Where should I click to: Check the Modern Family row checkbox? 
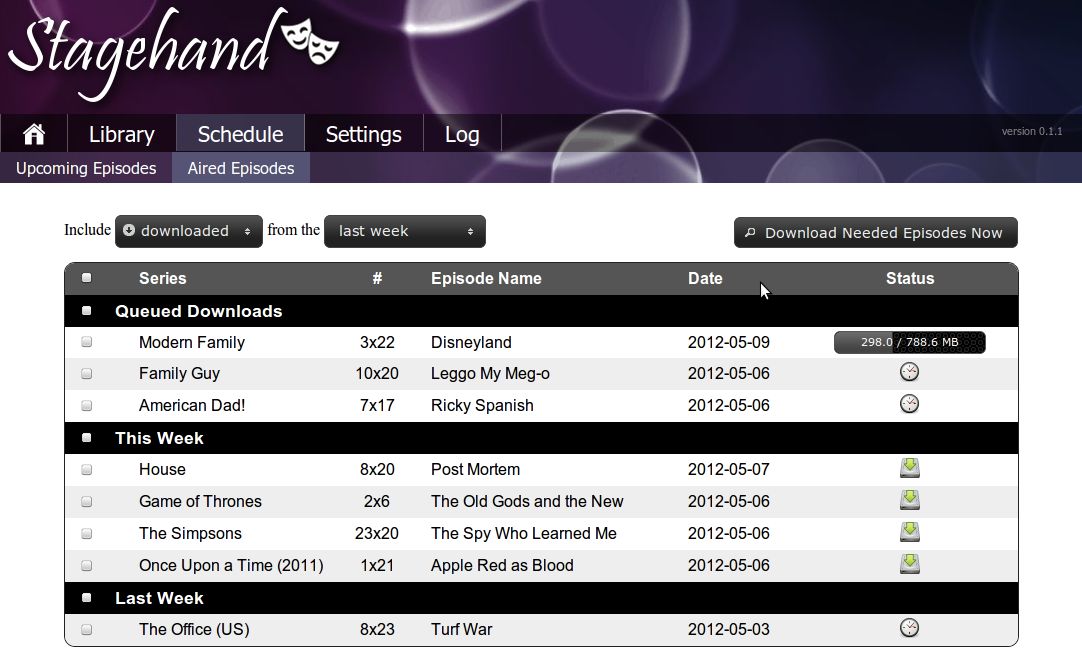(86, 341)
